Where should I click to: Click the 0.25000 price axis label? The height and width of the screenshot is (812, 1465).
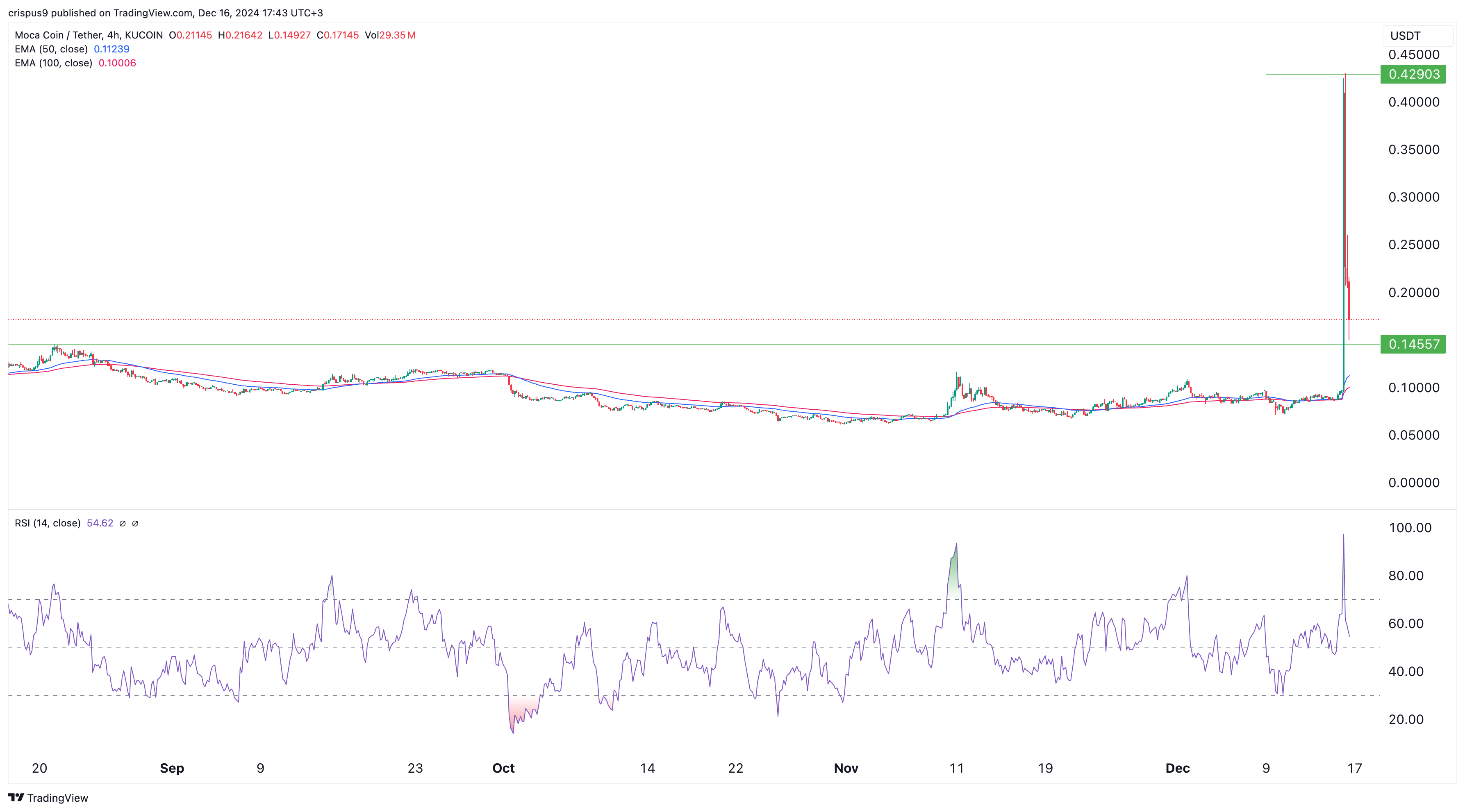1414,245
